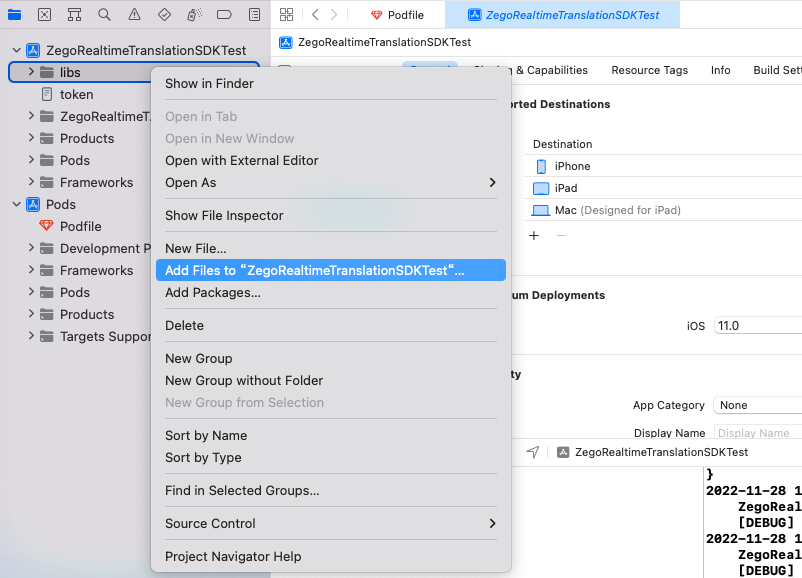Choose Sort by Name
This screenshot has height=578, width=802.
pyautogui.click(x=330, y=435)
